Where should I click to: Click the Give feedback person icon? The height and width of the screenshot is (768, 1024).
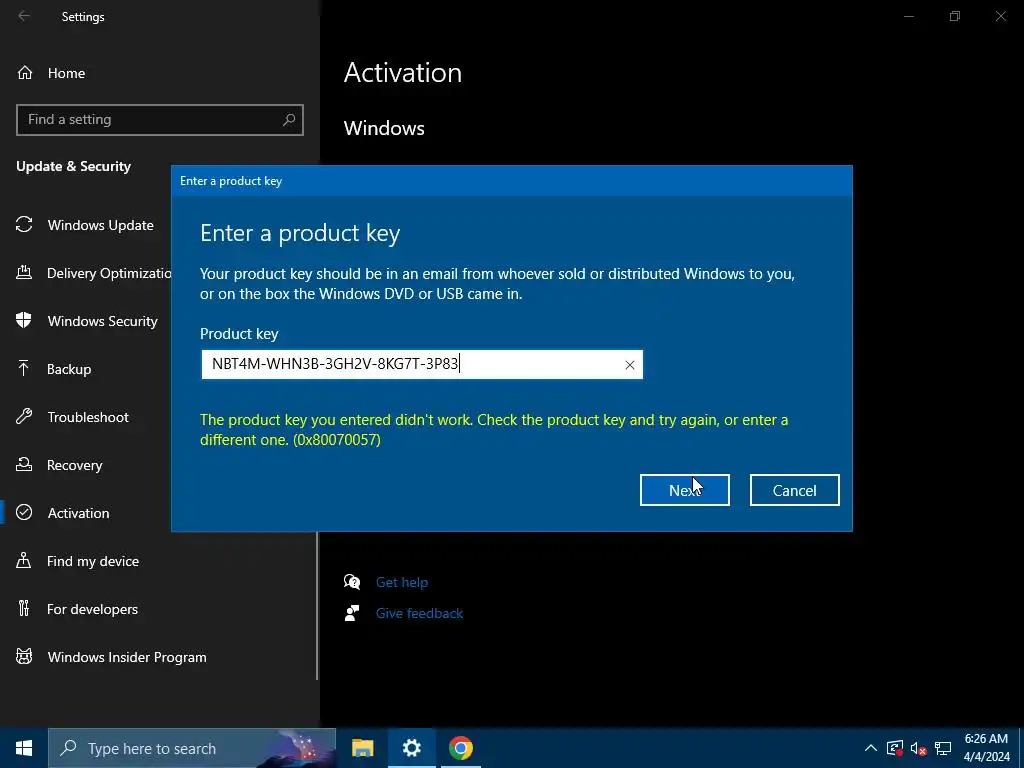click(352, 613)
